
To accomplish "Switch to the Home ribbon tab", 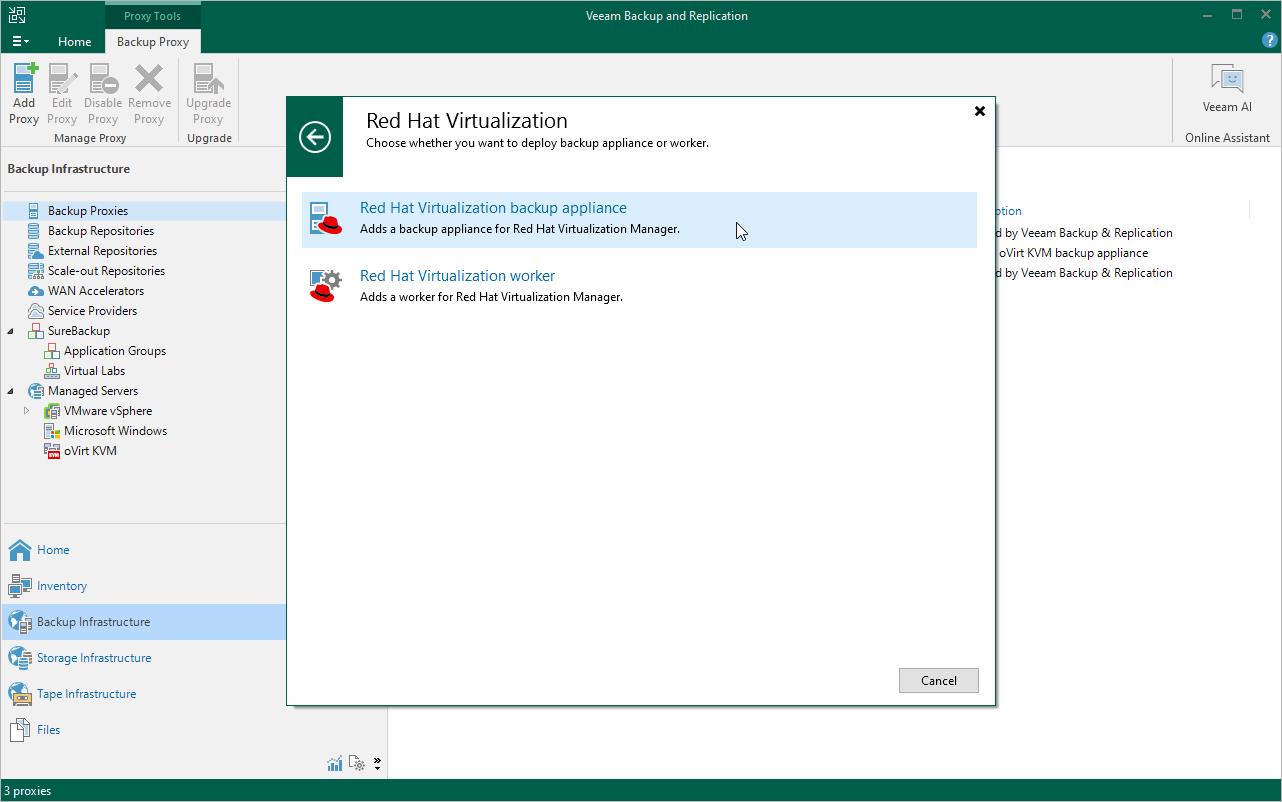I will [74, 42].
